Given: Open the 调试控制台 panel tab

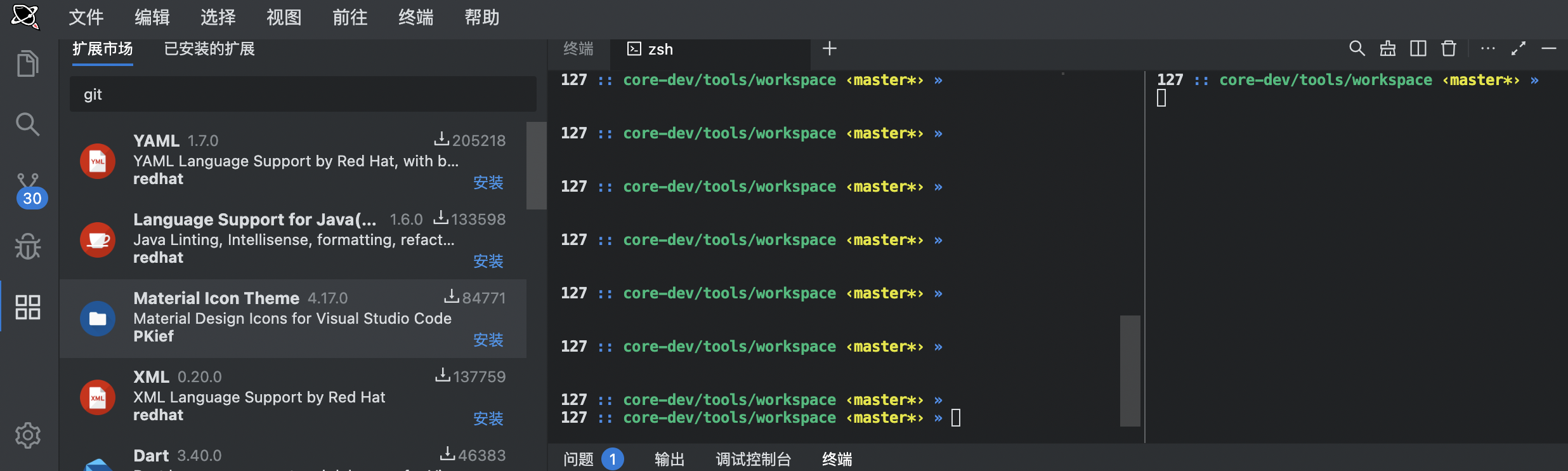Looking at the screenshot, I should click(x=754, y=459).
